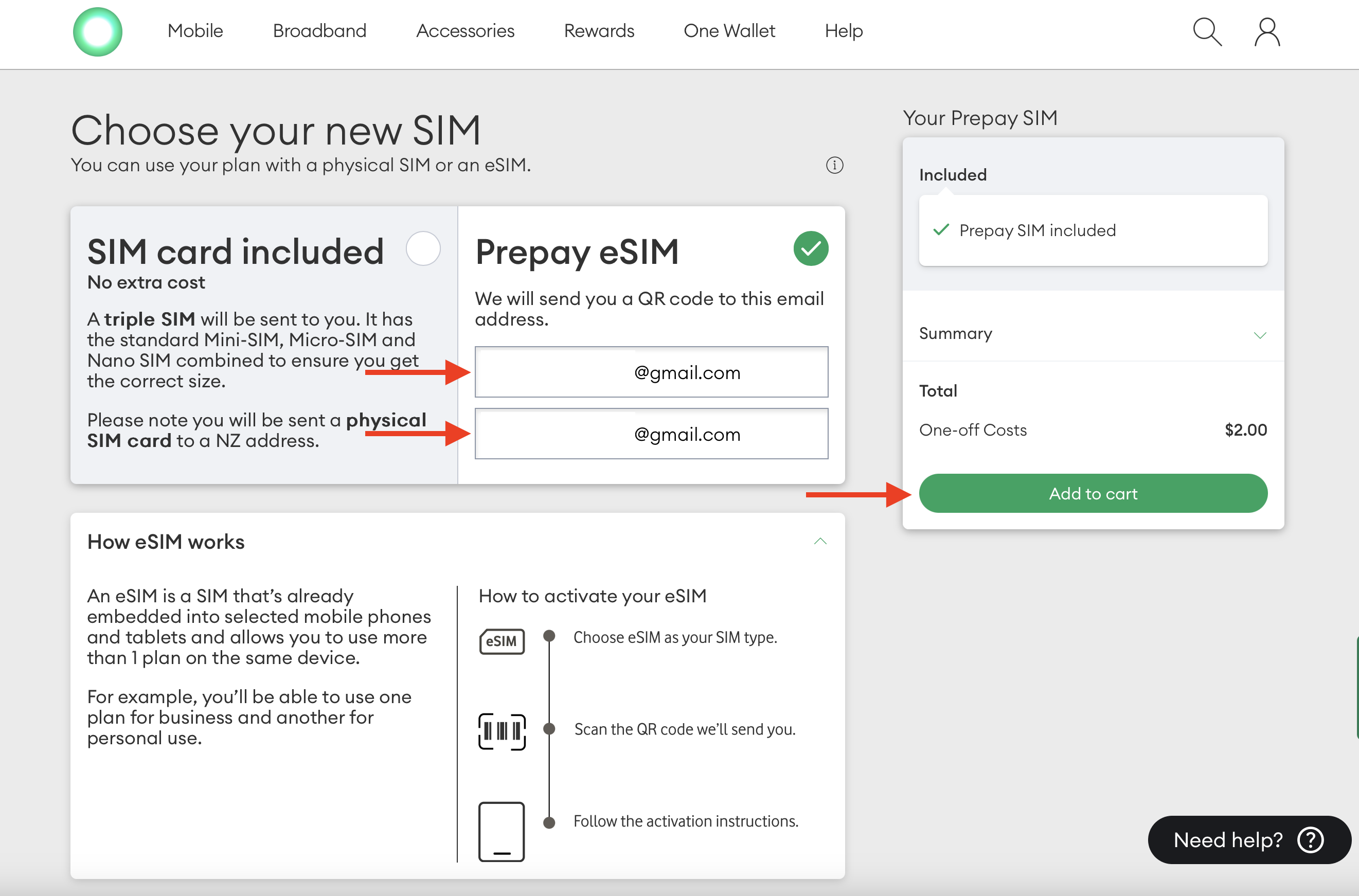The width and height of the screenshot is (1359, 896).
Task: Click the eSIM chip icon
Action: [501, 641]
